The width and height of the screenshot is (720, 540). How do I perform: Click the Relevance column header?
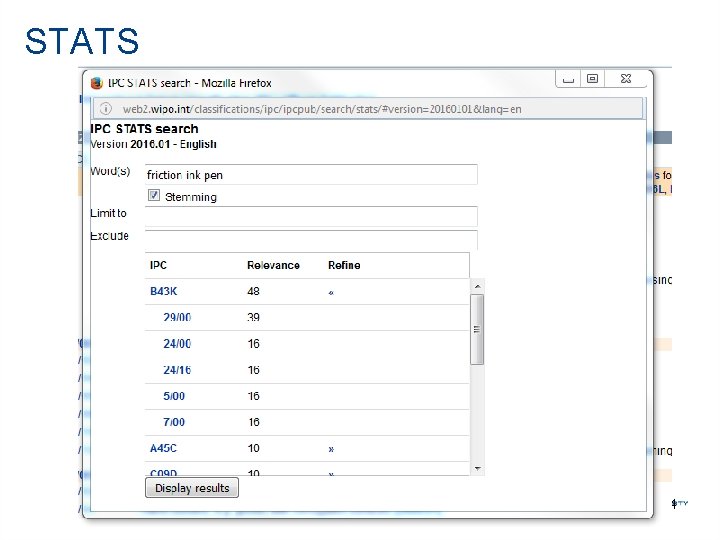click(x=273, y=265)
